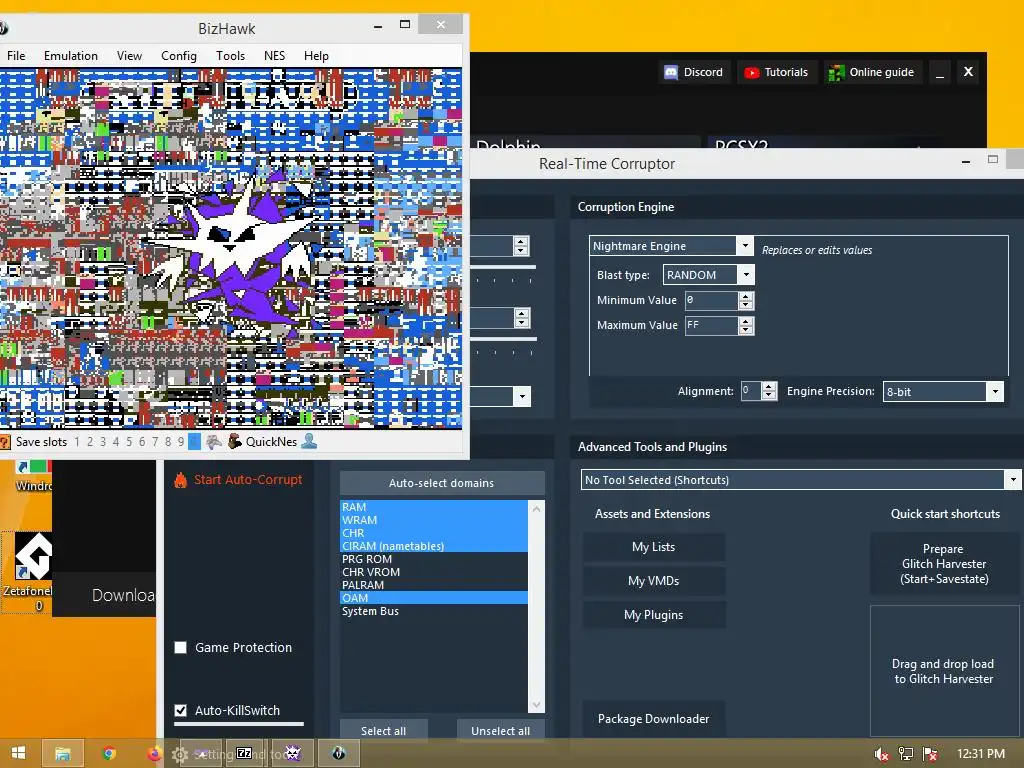Image resolution: width=1024 pixels, height=768 pixels.
Task: Switch to BizHawk taskbar icon
Action: (x=338, y=754)
